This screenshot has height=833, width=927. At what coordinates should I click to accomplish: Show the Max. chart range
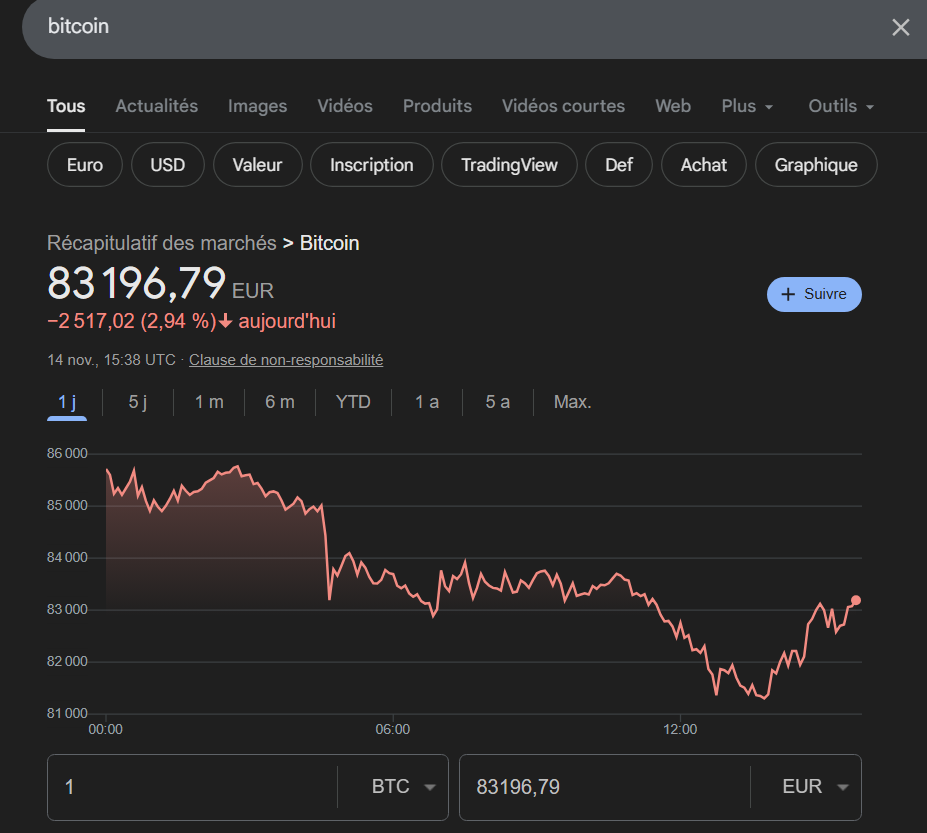(x=573, y=402)
